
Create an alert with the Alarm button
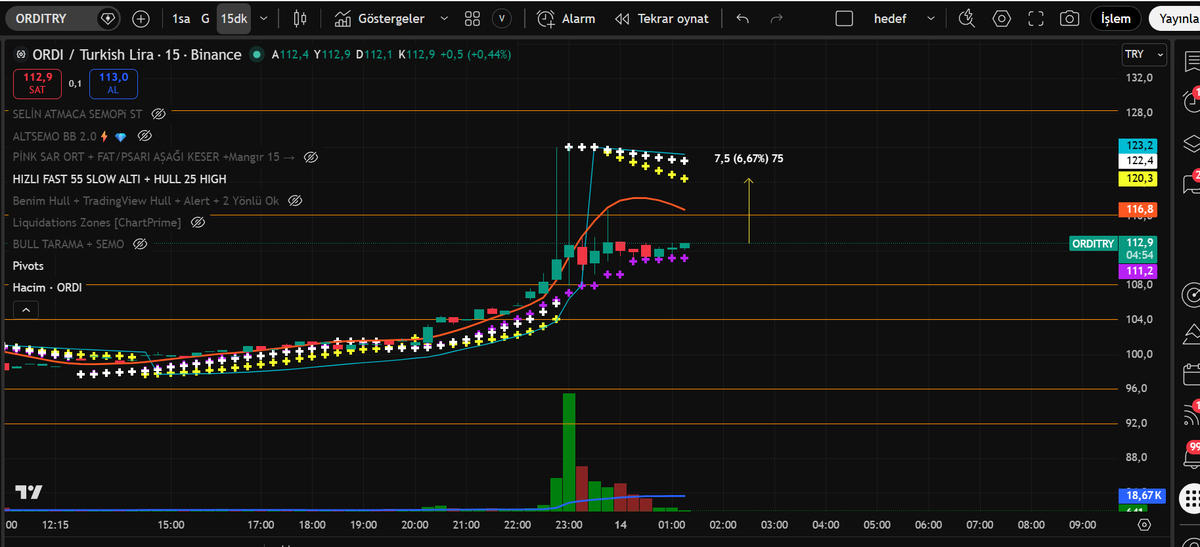point(566,18)
